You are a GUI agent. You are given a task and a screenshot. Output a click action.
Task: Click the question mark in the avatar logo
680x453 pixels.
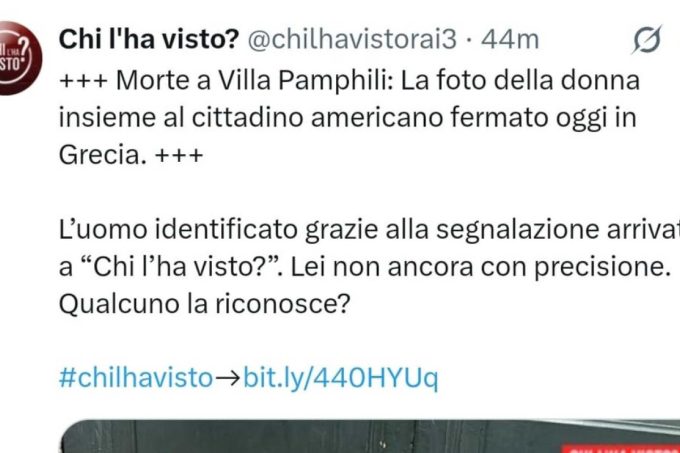26,46
